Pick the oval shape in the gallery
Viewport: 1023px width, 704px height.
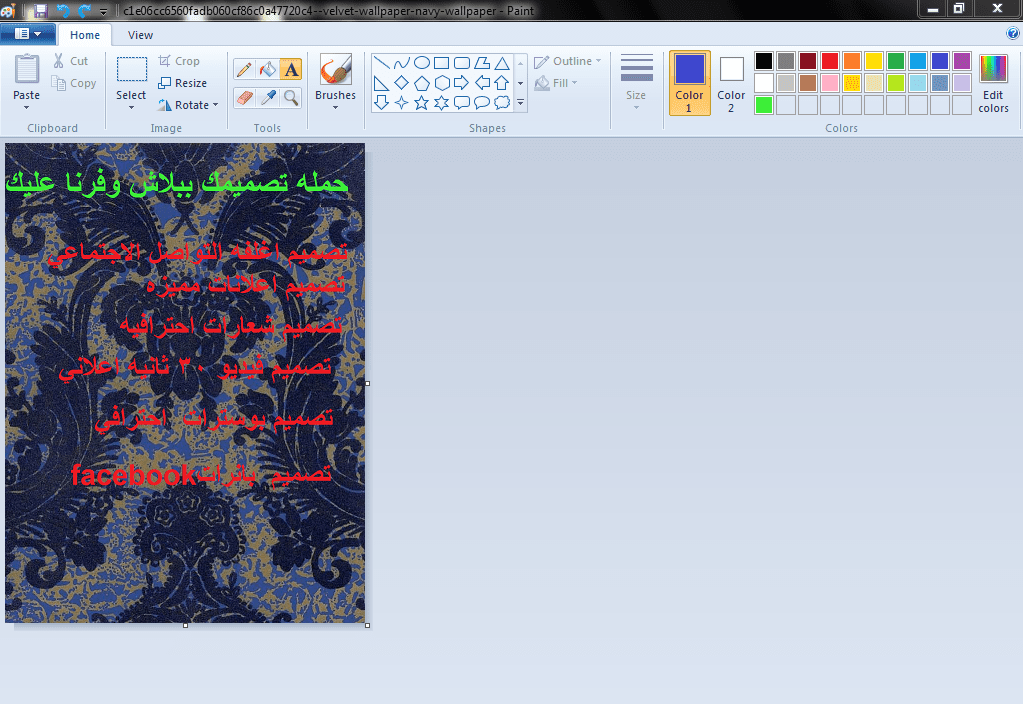421,63
